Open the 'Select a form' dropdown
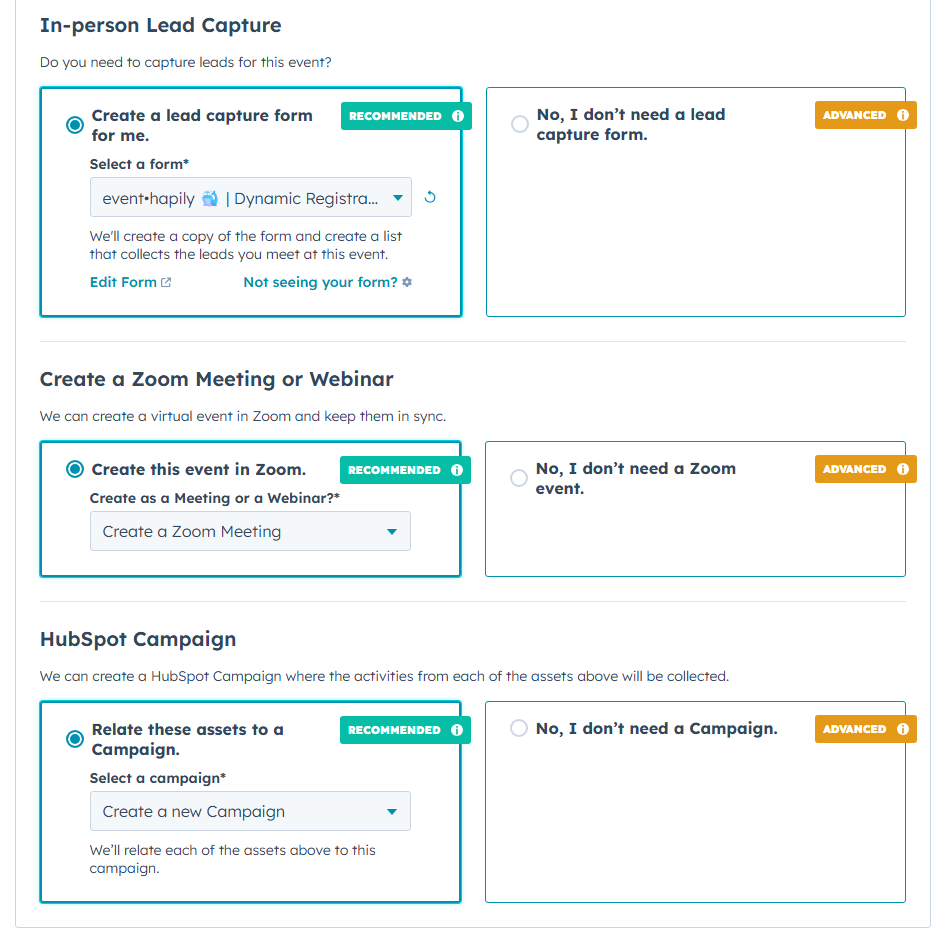 pyautogui.click(x=250, y=198)
